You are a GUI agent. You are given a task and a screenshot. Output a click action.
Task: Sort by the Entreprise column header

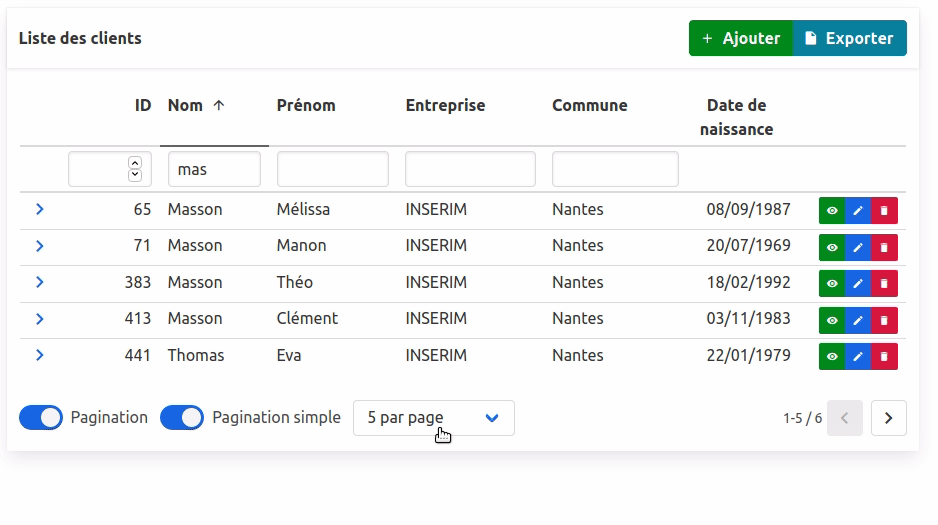[x=445, y=105]
